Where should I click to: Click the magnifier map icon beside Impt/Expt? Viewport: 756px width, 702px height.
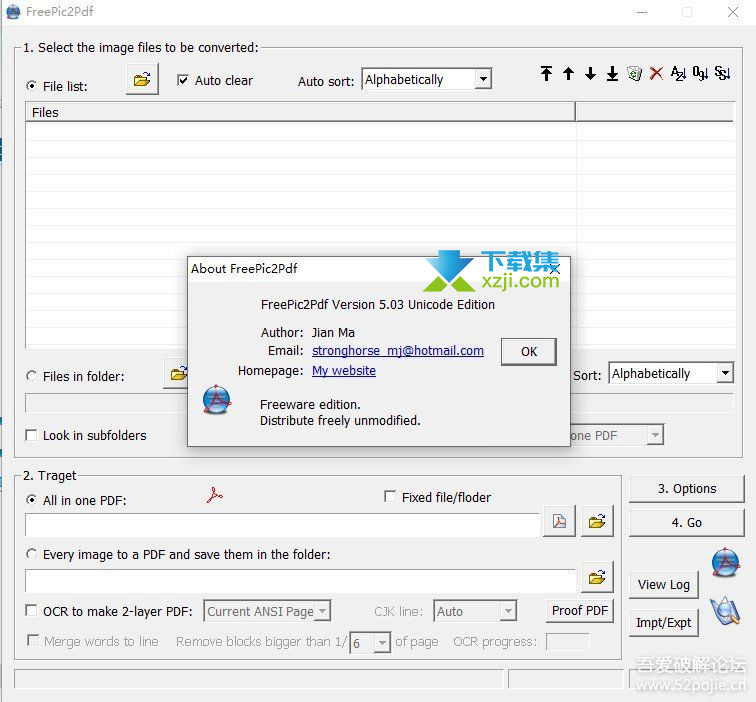725,611
